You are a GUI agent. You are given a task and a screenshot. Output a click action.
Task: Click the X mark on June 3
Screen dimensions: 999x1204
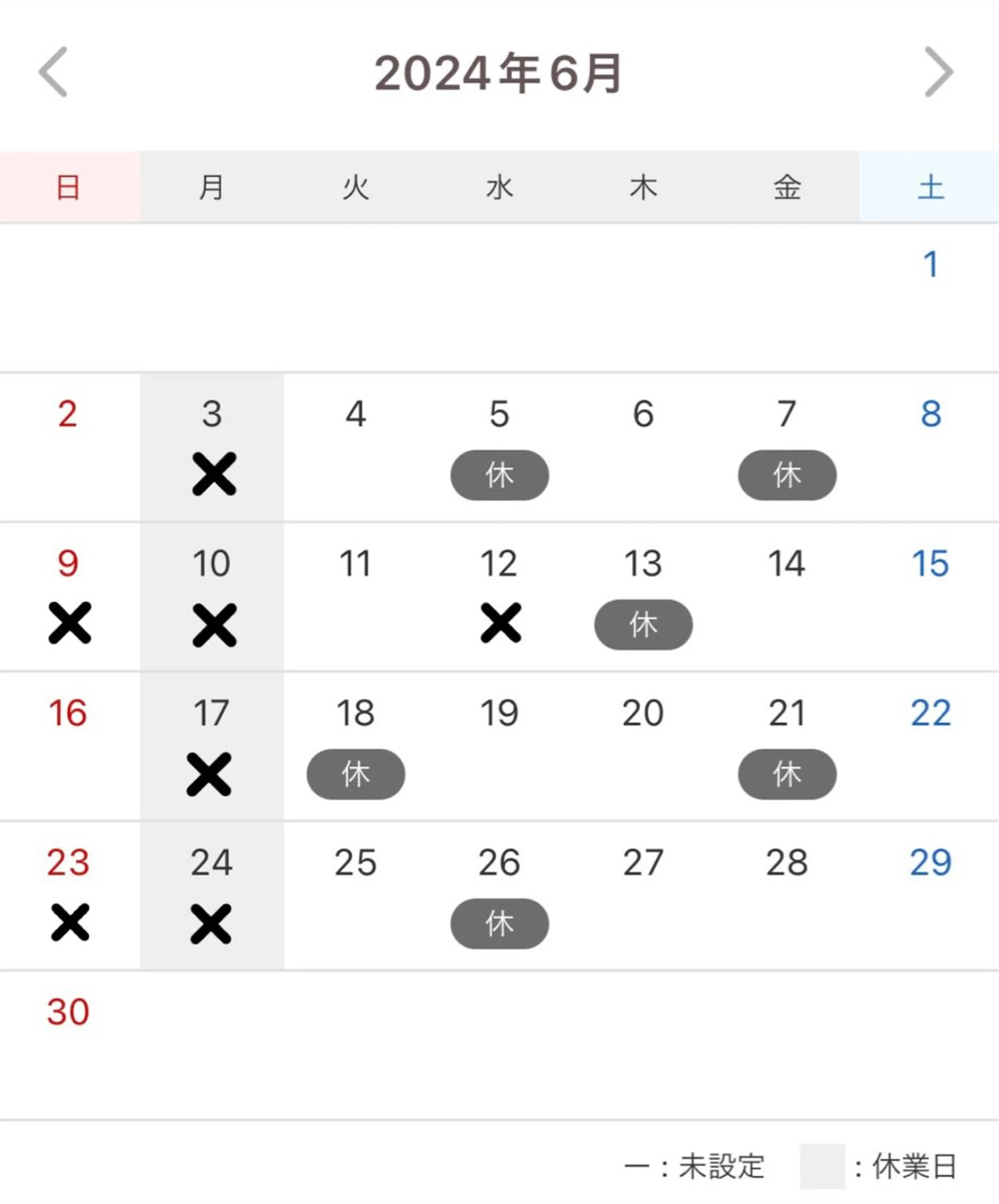point(214,474)
